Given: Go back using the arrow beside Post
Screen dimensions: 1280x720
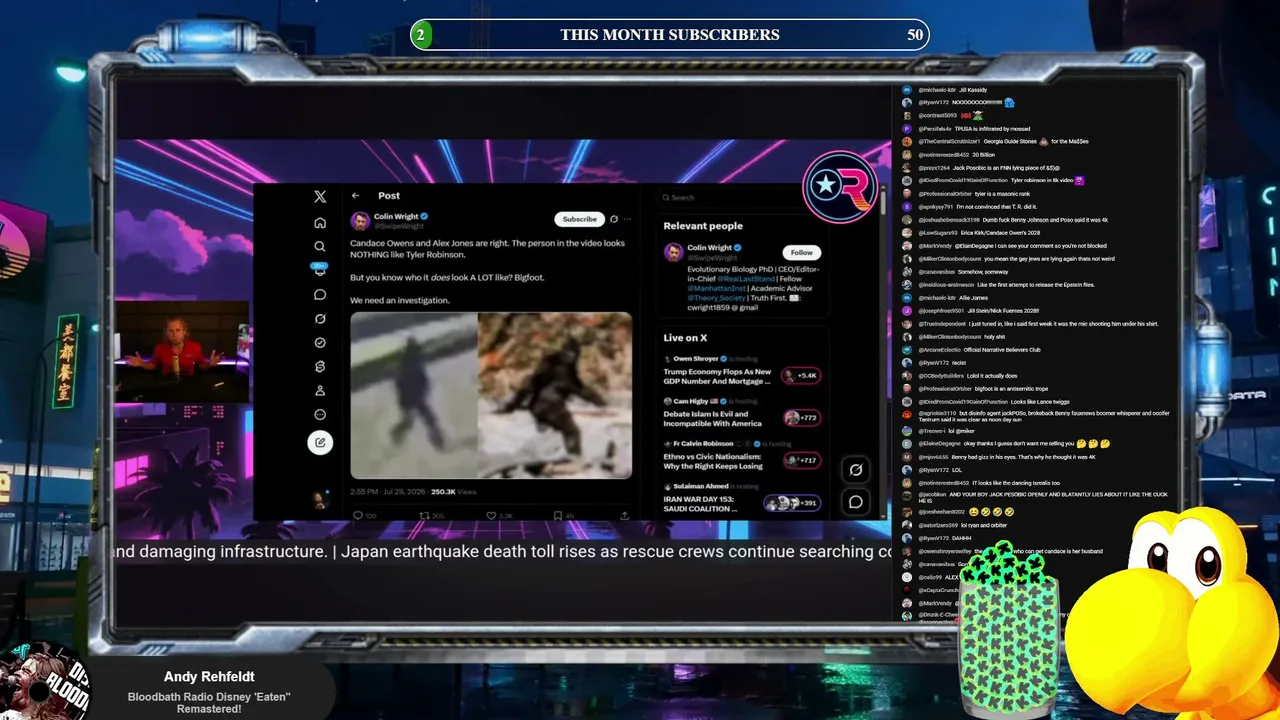Looking at the screenshot, I should tap(355, 195).
